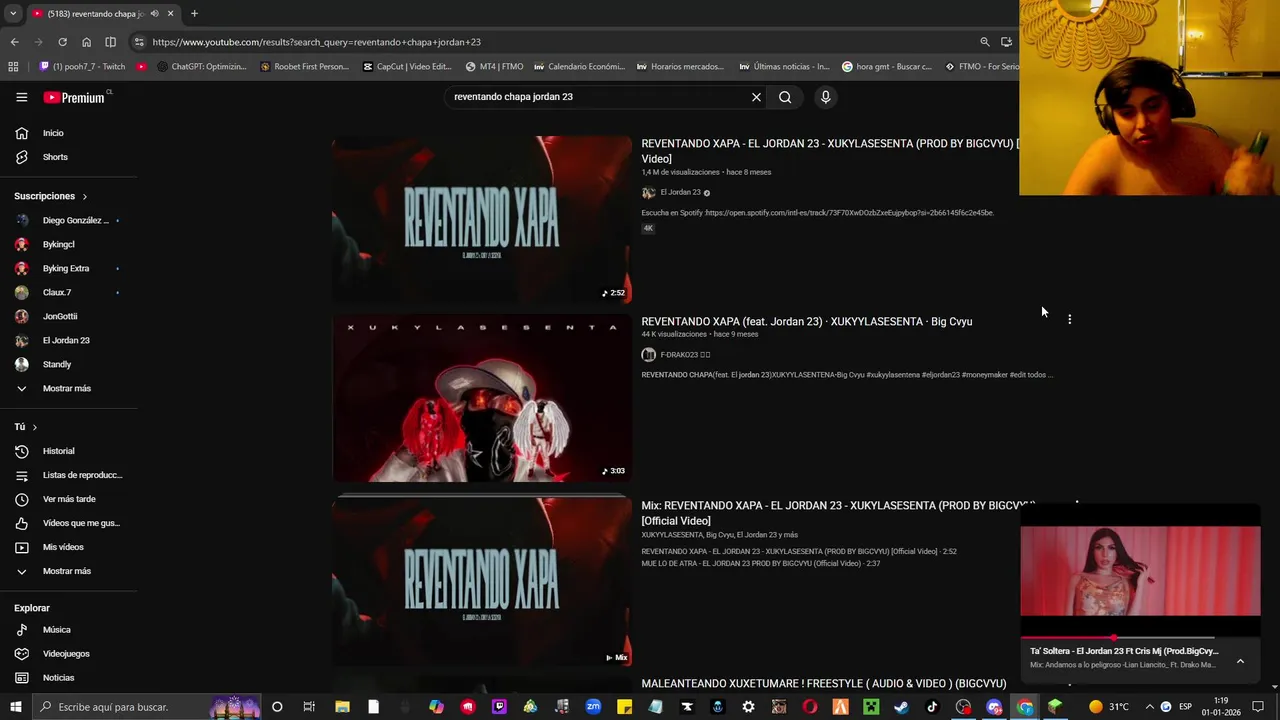Reload the current page

tap(62, 42)
